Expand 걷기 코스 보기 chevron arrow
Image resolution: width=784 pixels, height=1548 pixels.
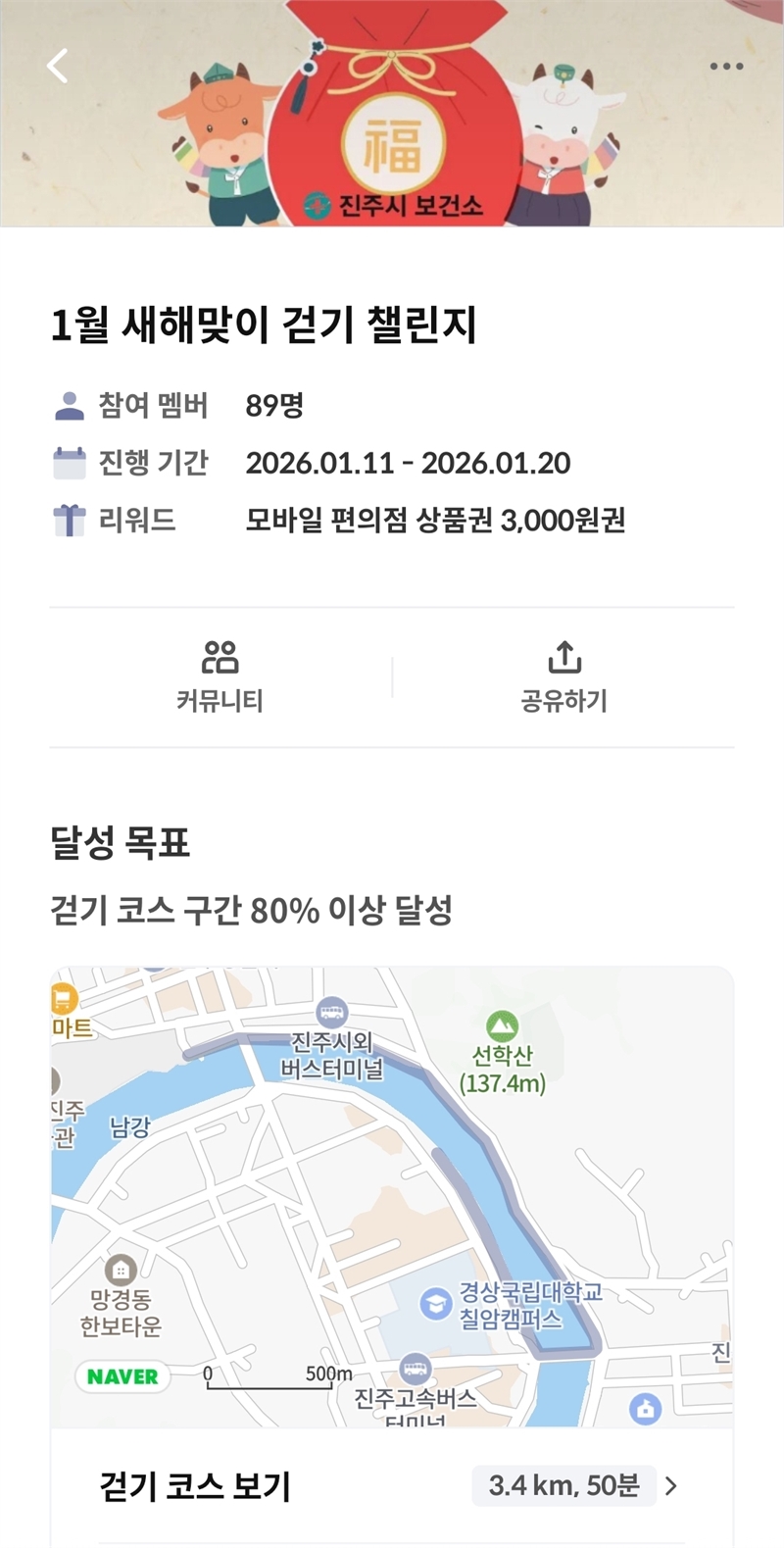[671, 1486]
